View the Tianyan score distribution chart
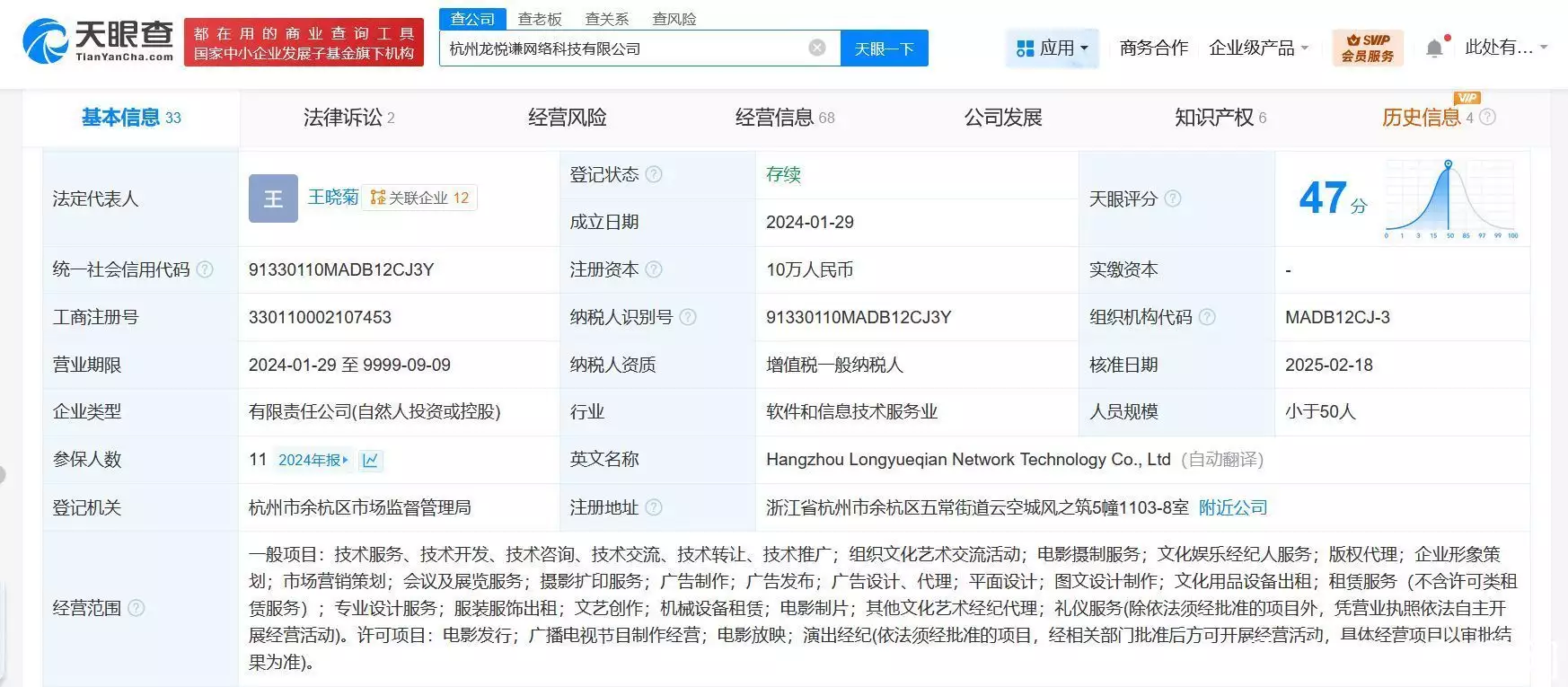This screenshot has height=687, width=1568. pyautogui.click(x=1451, y=199)
